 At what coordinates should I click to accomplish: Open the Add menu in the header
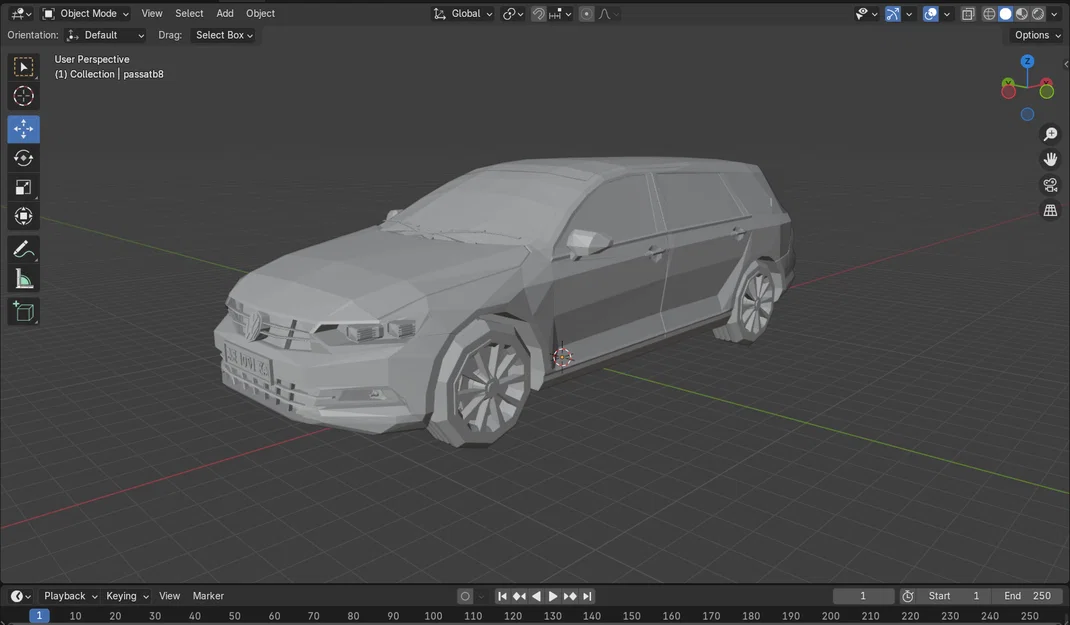(224, 13)
